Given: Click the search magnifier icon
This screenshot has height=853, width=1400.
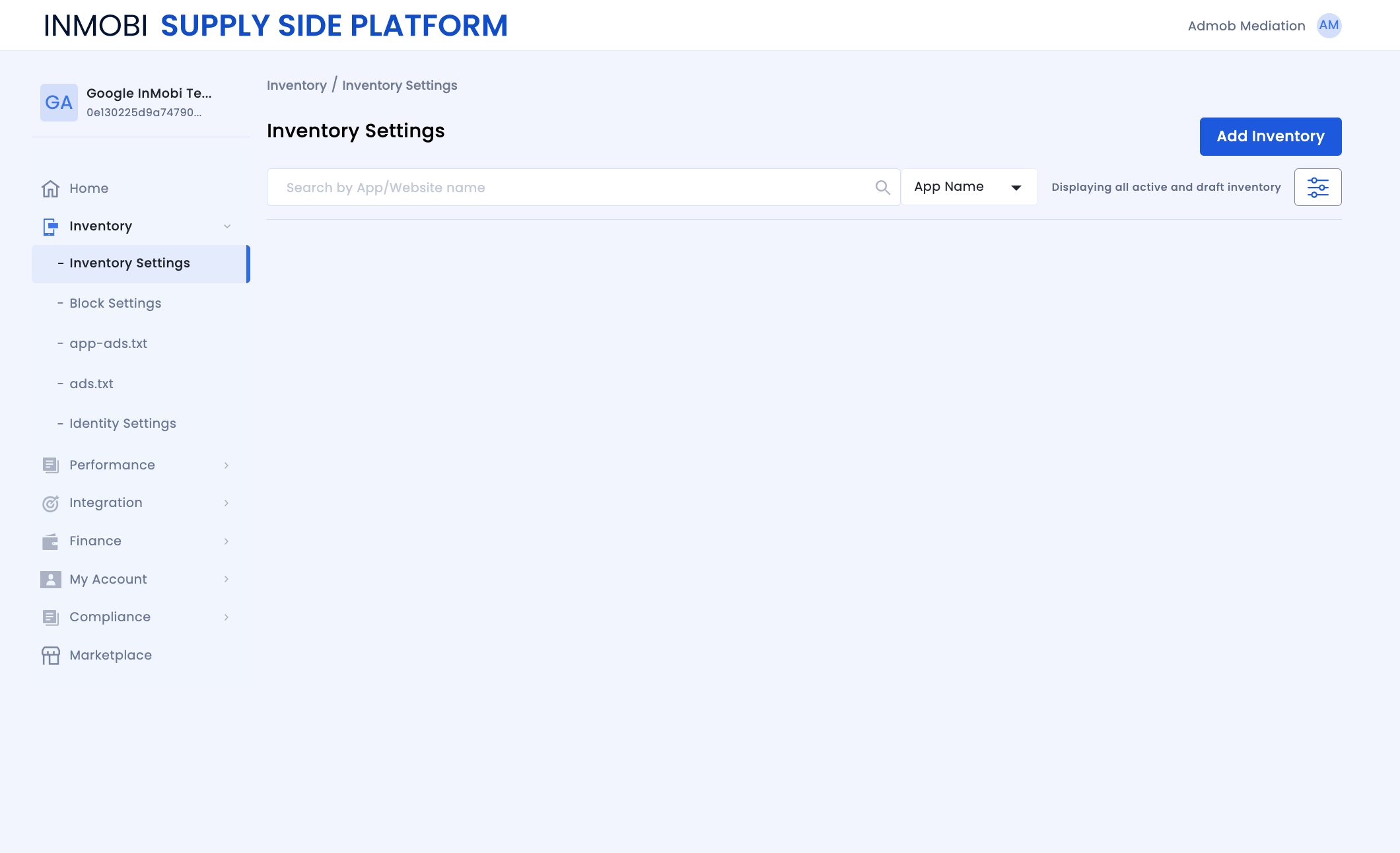Looking at the screenshot, I should click(882, 188).
